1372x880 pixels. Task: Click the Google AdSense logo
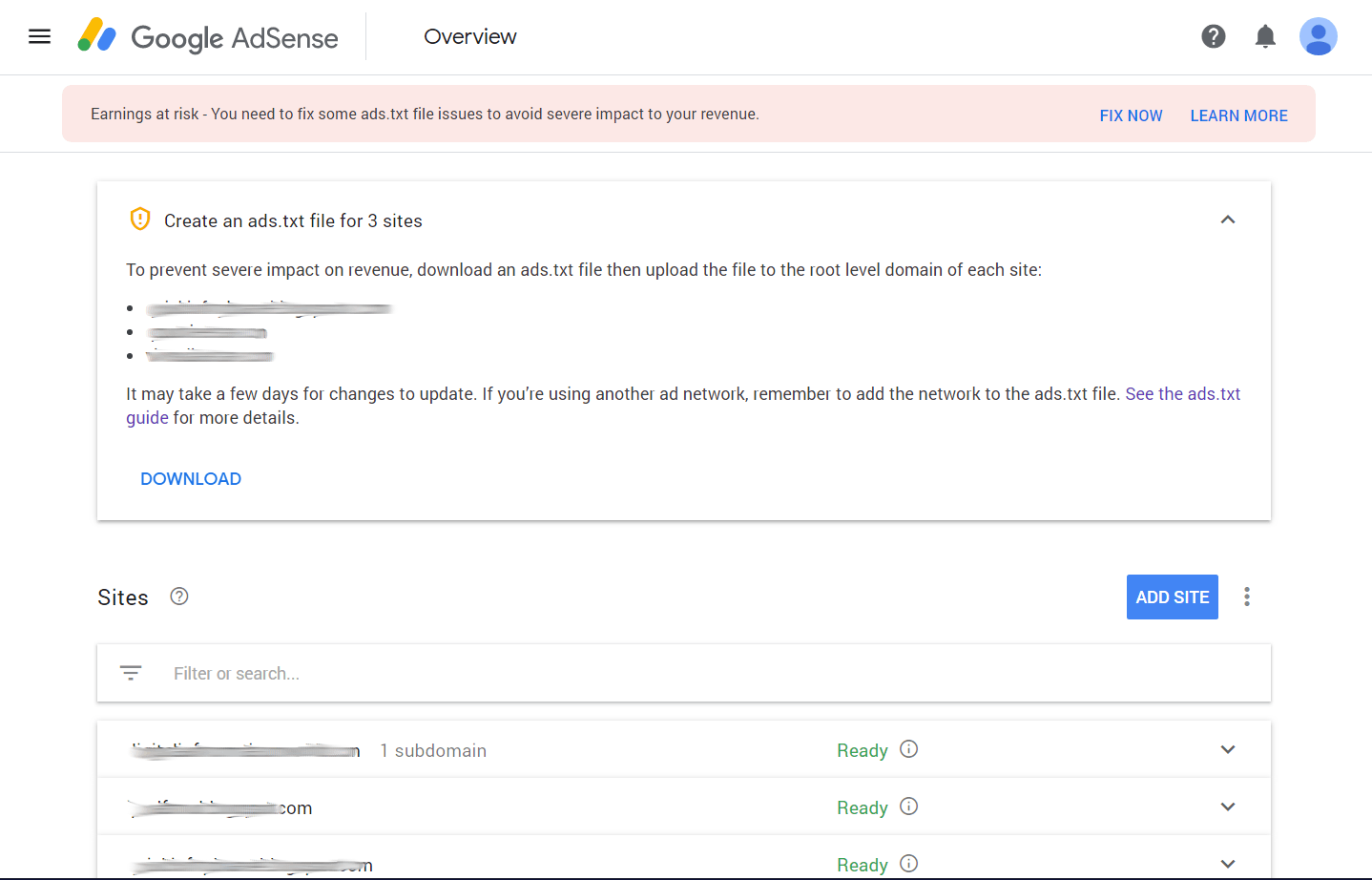pyautogui.click(x=208, y=36)
